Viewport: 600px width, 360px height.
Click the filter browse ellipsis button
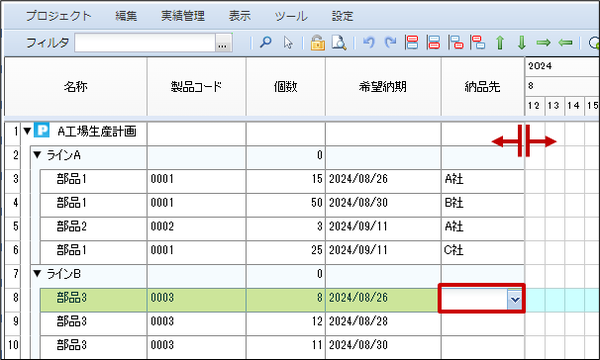click(x=223, y=43)
